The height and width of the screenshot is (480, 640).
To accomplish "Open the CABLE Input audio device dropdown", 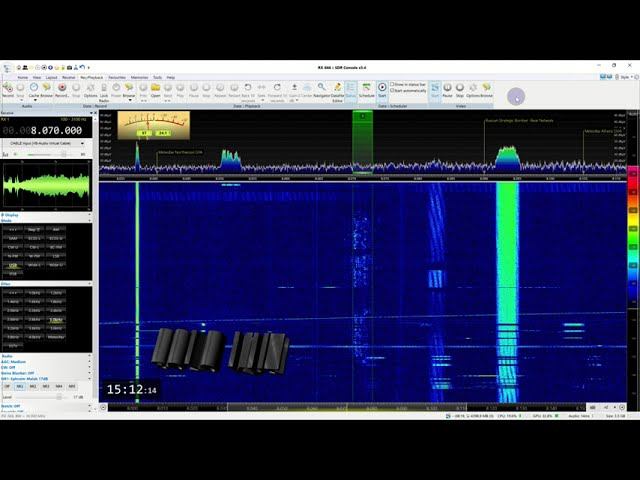I will 46,143.
